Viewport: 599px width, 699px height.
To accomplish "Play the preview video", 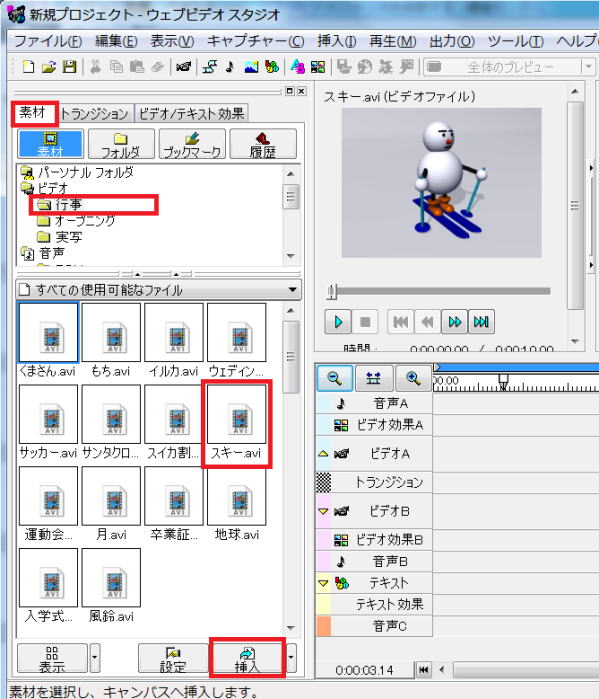I will (338, 322).
